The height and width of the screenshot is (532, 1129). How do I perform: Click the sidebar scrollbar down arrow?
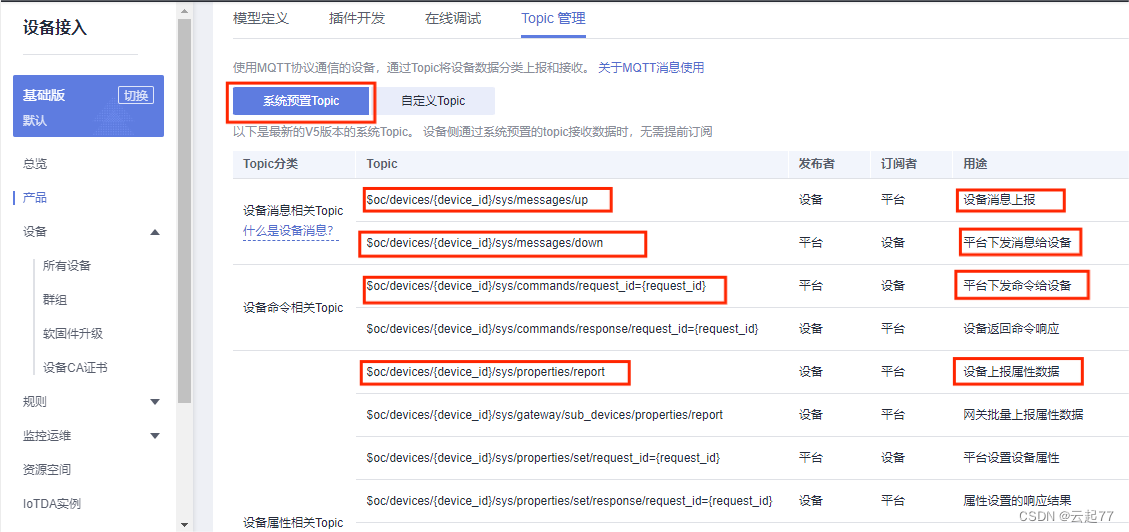click(x=184, y=524)
